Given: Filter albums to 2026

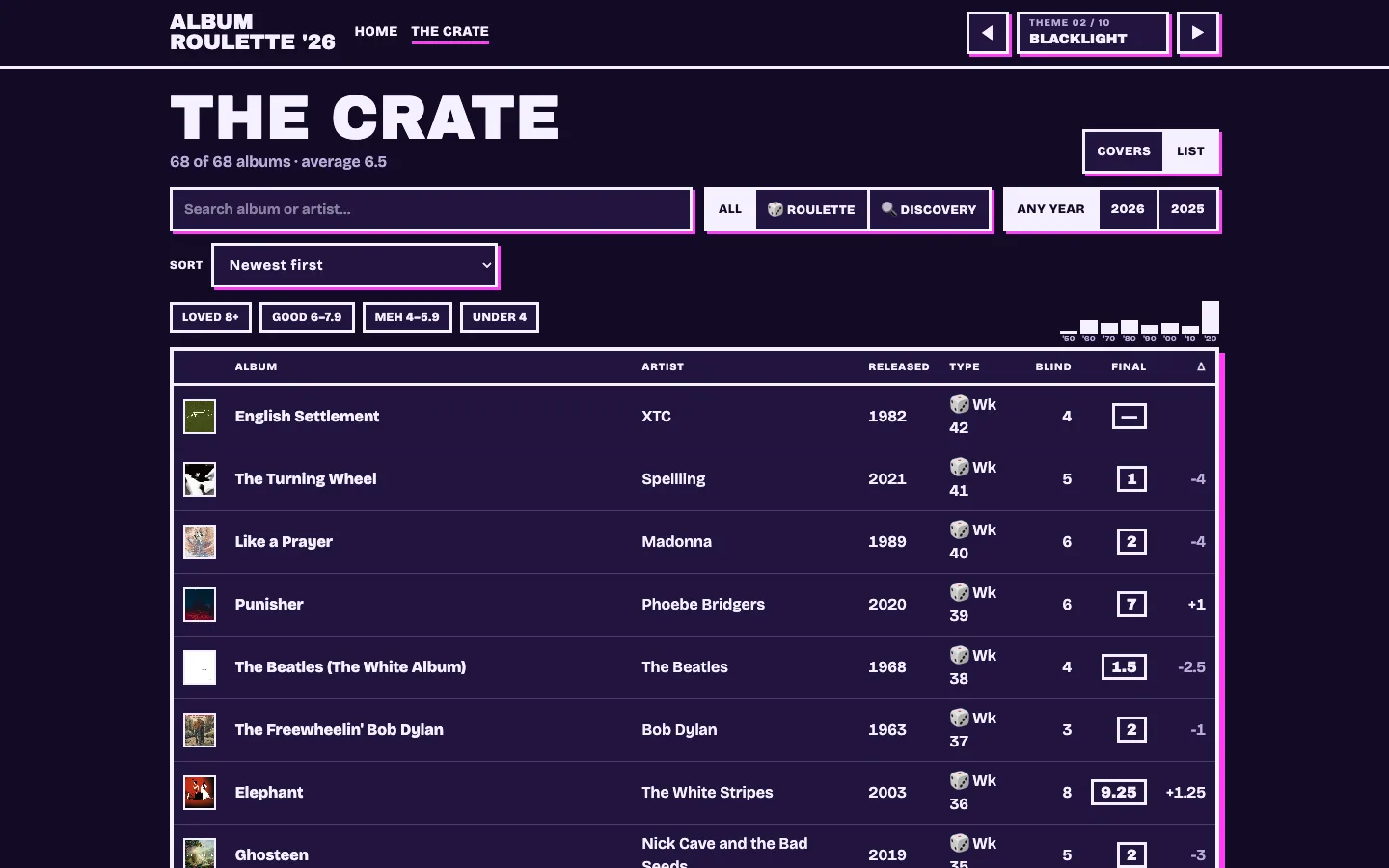Looking at the screenshot, I should [1128, 209].
